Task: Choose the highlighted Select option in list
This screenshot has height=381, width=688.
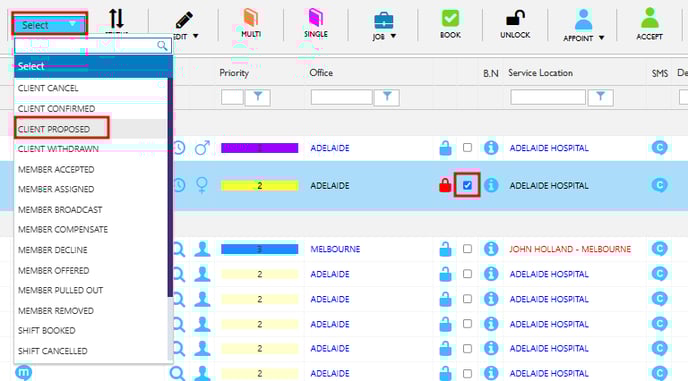Action: (x=93, y=66)
